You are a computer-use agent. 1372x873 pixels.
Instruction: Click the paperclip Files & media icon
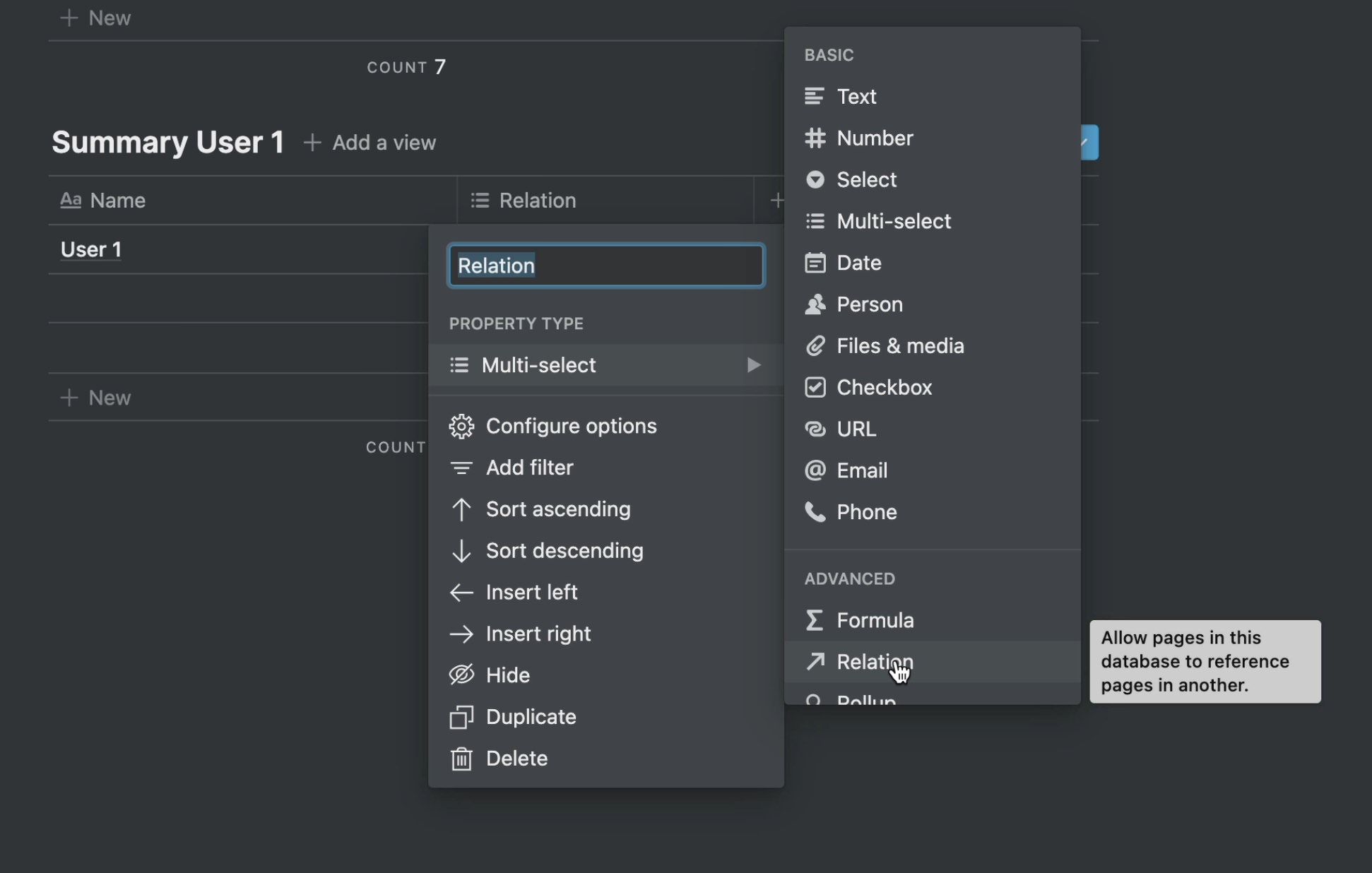coord(815,346)
